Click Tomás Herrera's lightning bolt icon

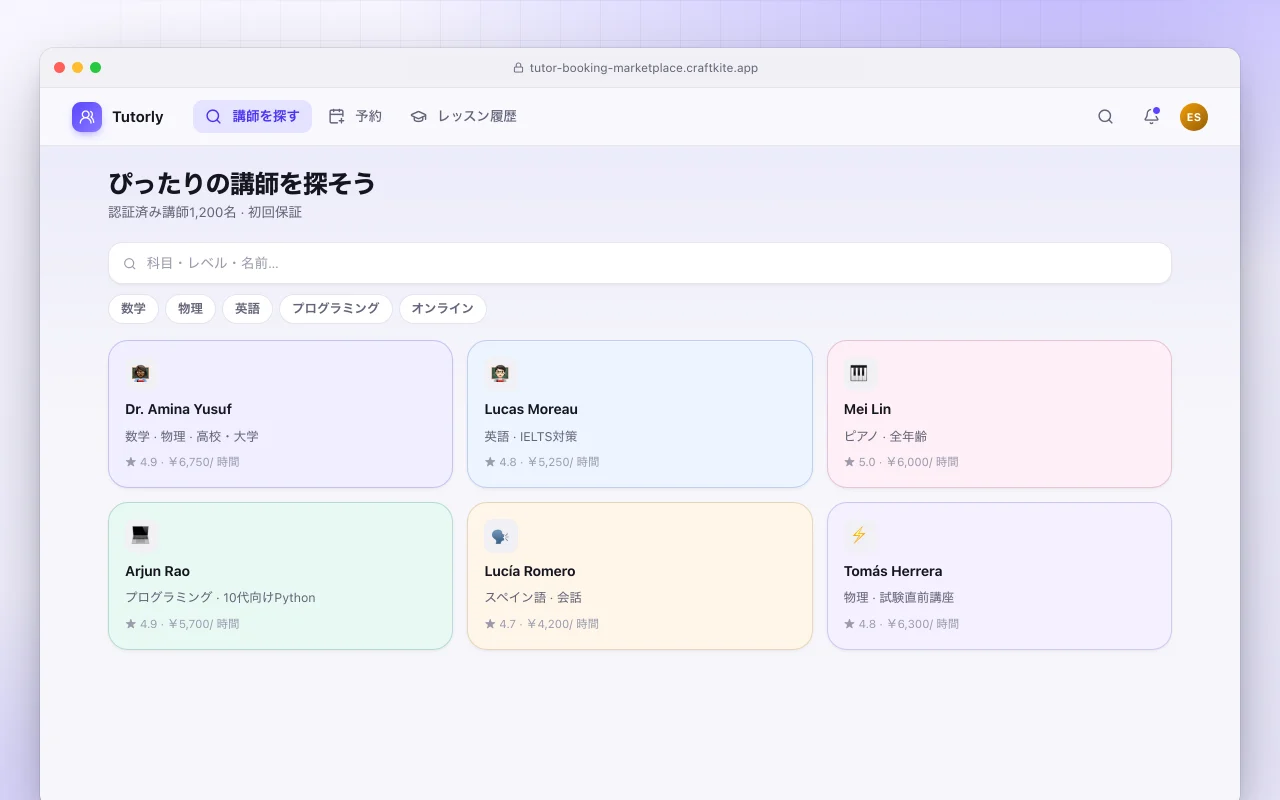click(x=860, y=536)
